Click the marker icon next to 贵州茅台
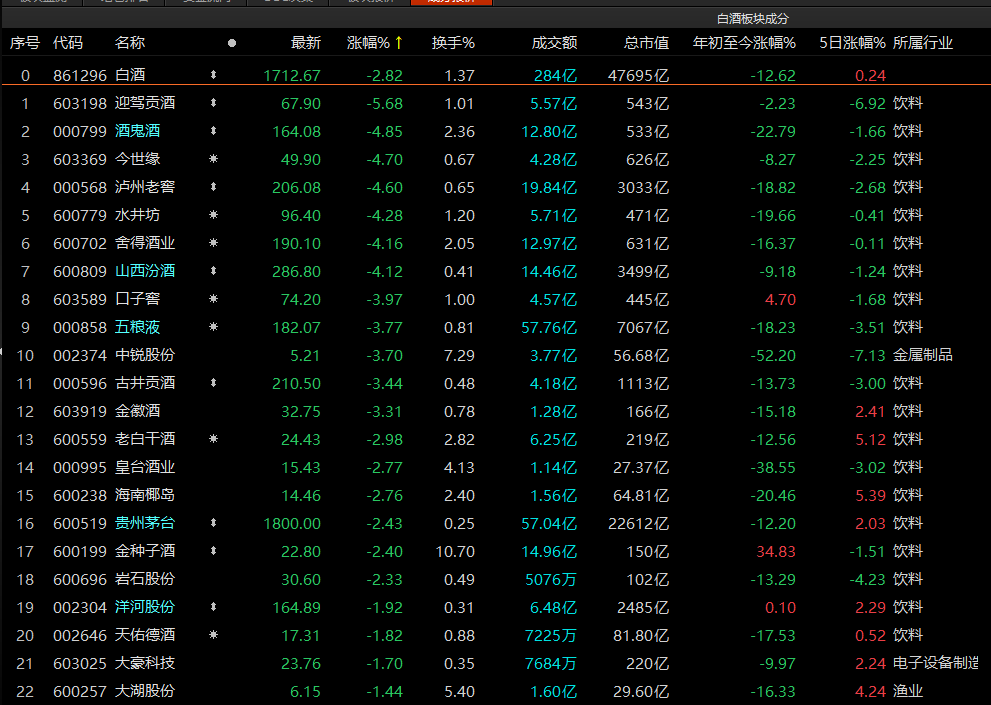Screen dimensions: 991x705 214,523
